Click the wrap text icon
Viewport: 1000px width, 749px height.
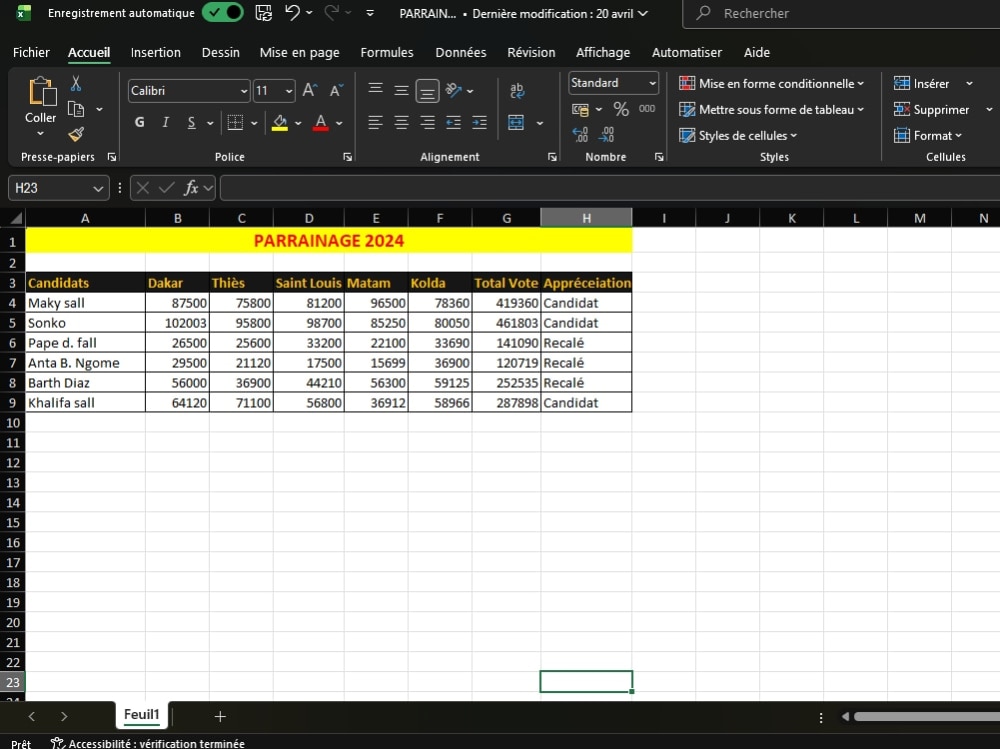click(x=517, y=91)
